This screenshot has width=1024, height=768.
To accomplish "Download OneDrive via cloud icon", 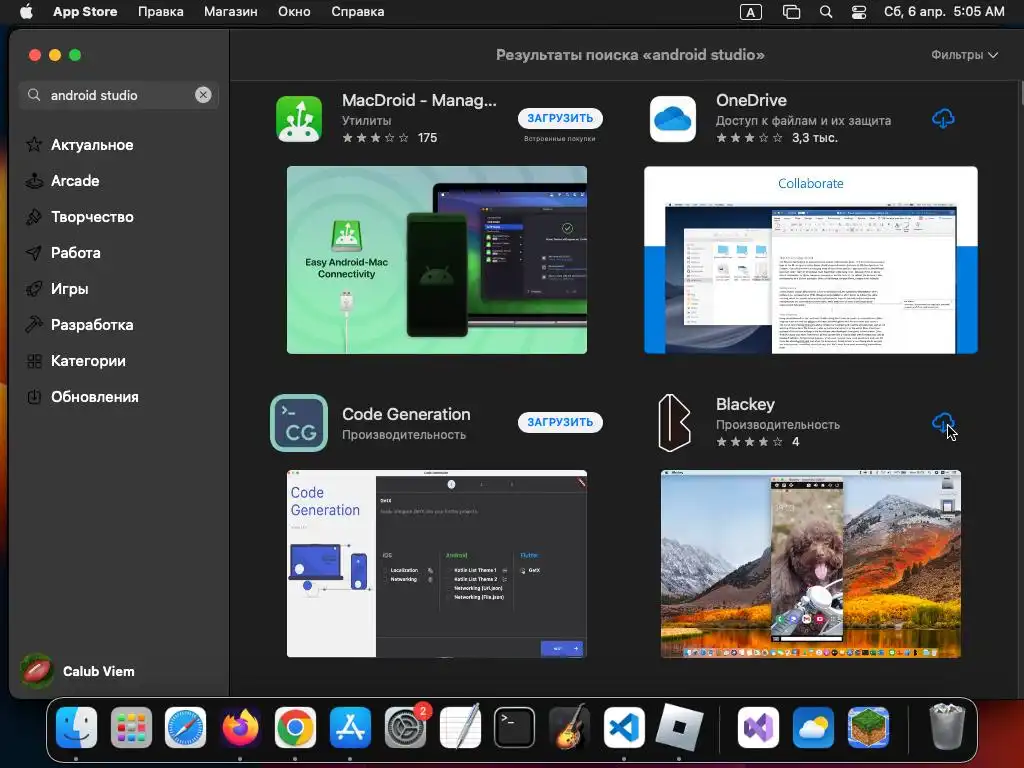I will pyautogui.click(x=943, y=119).
